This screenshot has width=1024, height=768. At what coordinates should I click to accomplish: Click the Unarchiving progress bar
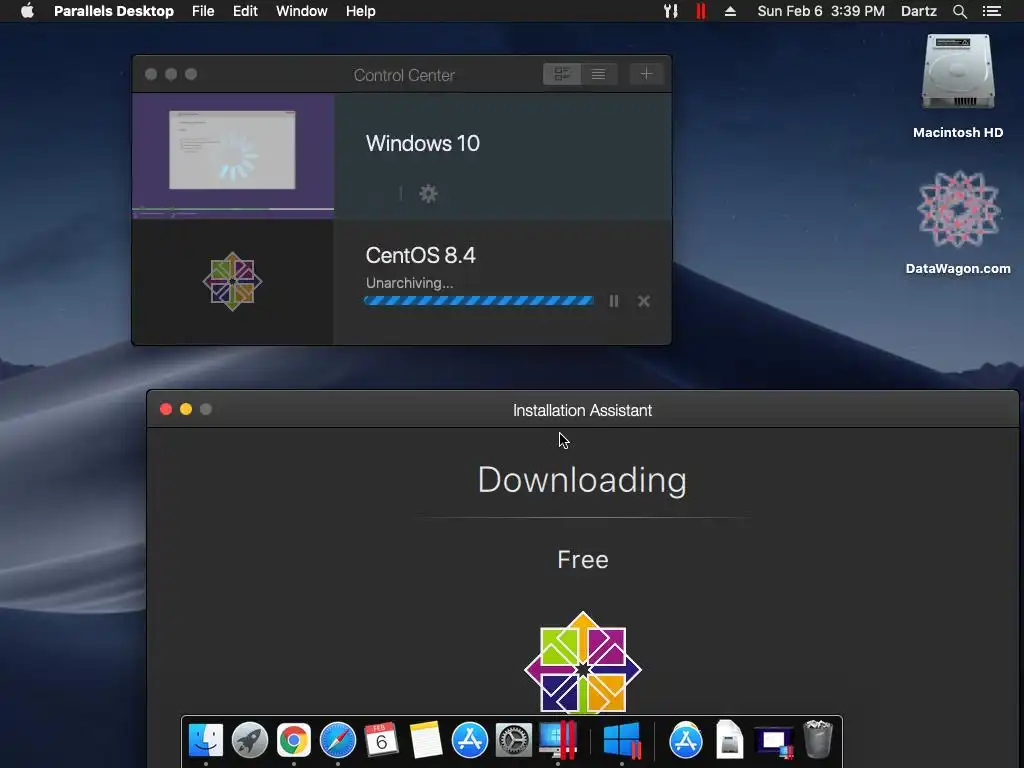479,300
